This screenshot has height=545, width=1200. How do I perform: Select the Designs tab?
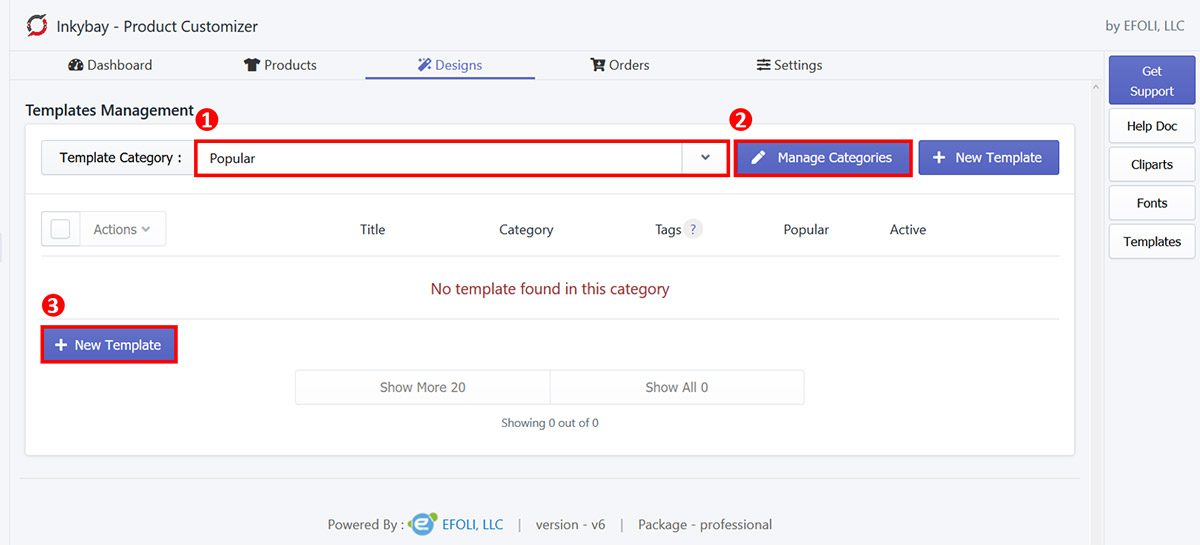(x=450, y=65)
